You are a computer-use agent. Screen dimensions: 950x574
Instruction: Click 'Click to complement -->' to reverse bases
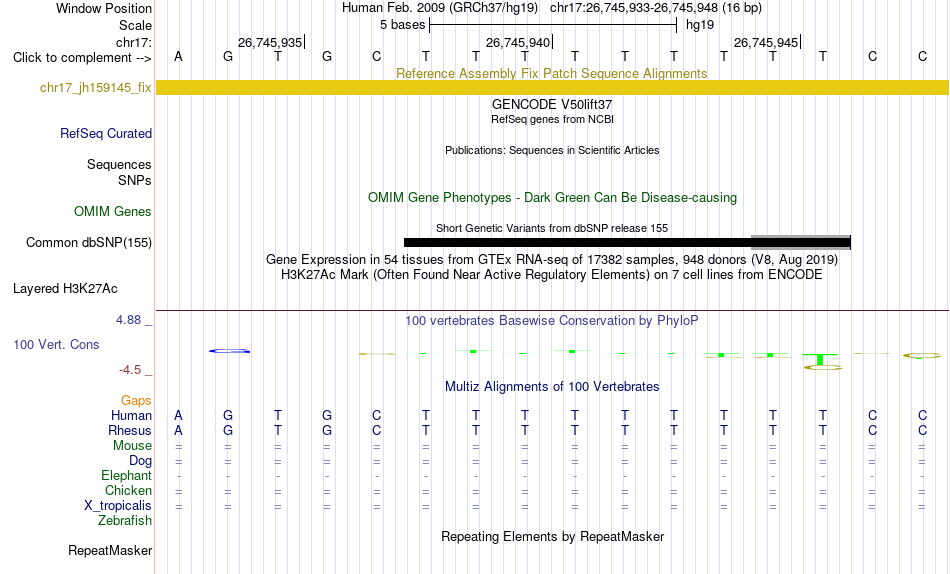82,58
